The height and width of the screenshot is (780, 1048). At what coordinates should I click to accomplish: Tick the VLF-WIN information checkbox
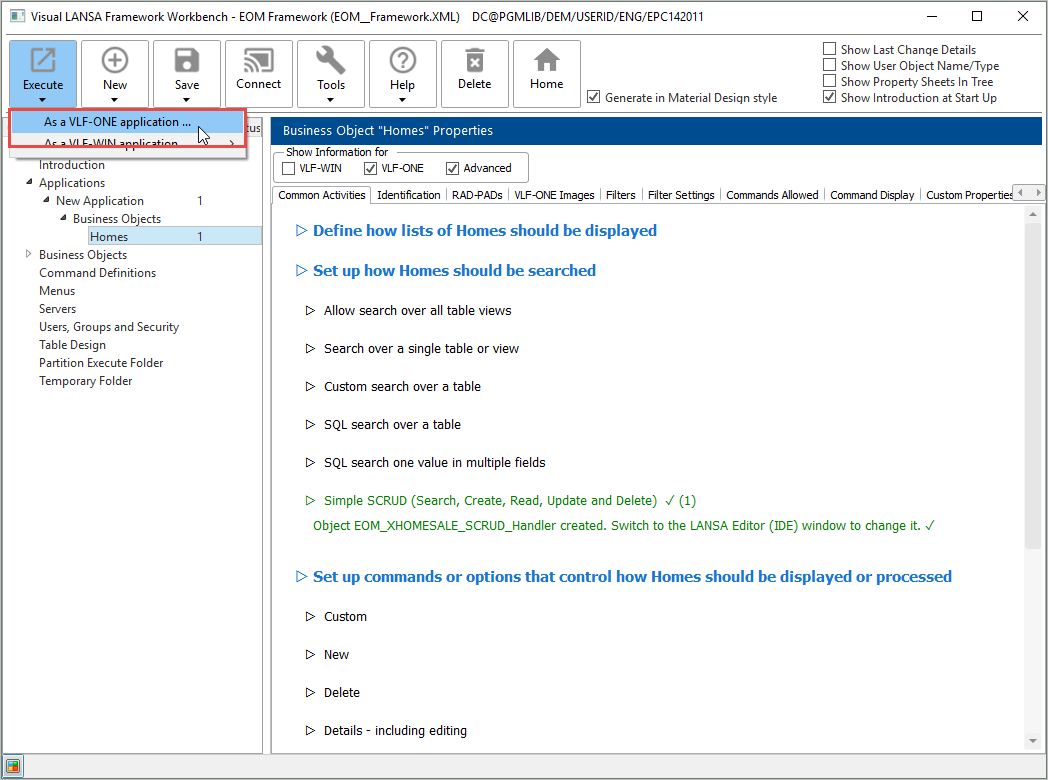289,168
